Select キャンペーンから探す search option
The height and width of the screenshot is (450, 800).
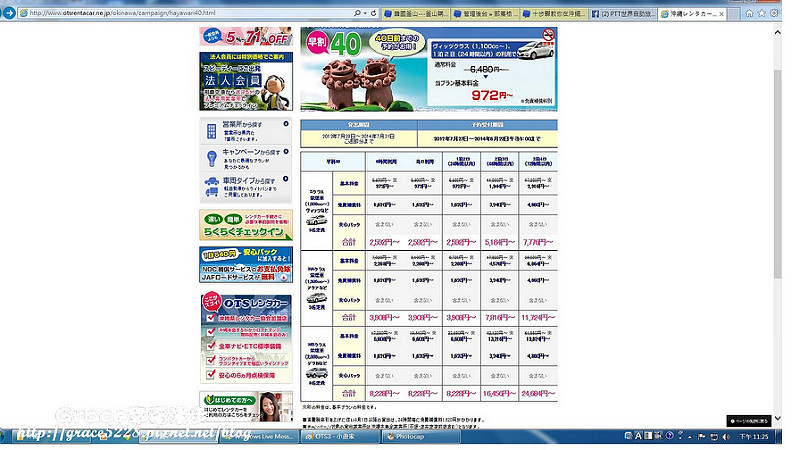click(x=246, y=159)
